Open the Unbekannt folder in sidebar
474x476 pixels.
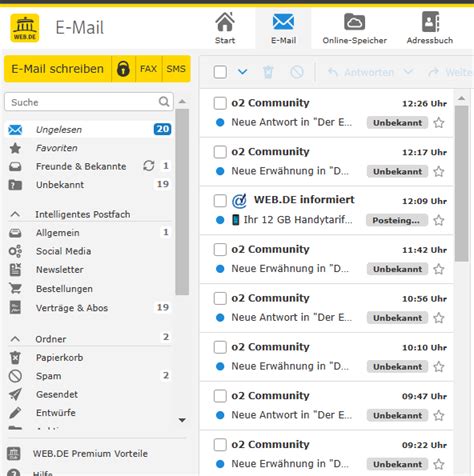coord(89,185)
